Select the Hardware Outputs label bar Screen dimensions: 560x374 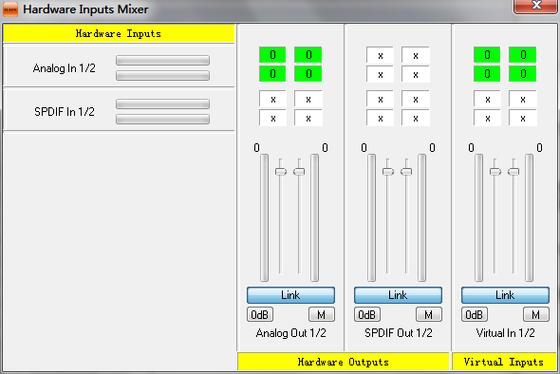pos(343,362)
